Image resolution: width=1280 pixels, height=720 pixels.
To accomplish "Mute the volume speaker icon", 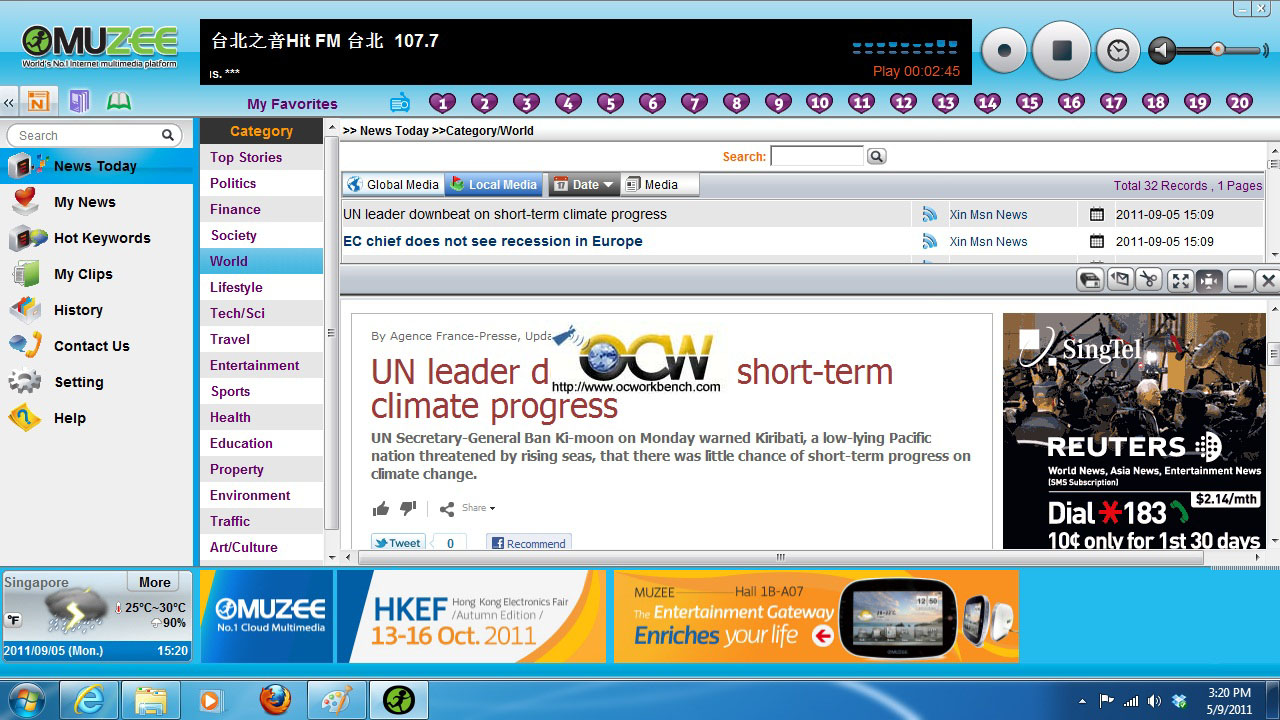I will 1162,50.
